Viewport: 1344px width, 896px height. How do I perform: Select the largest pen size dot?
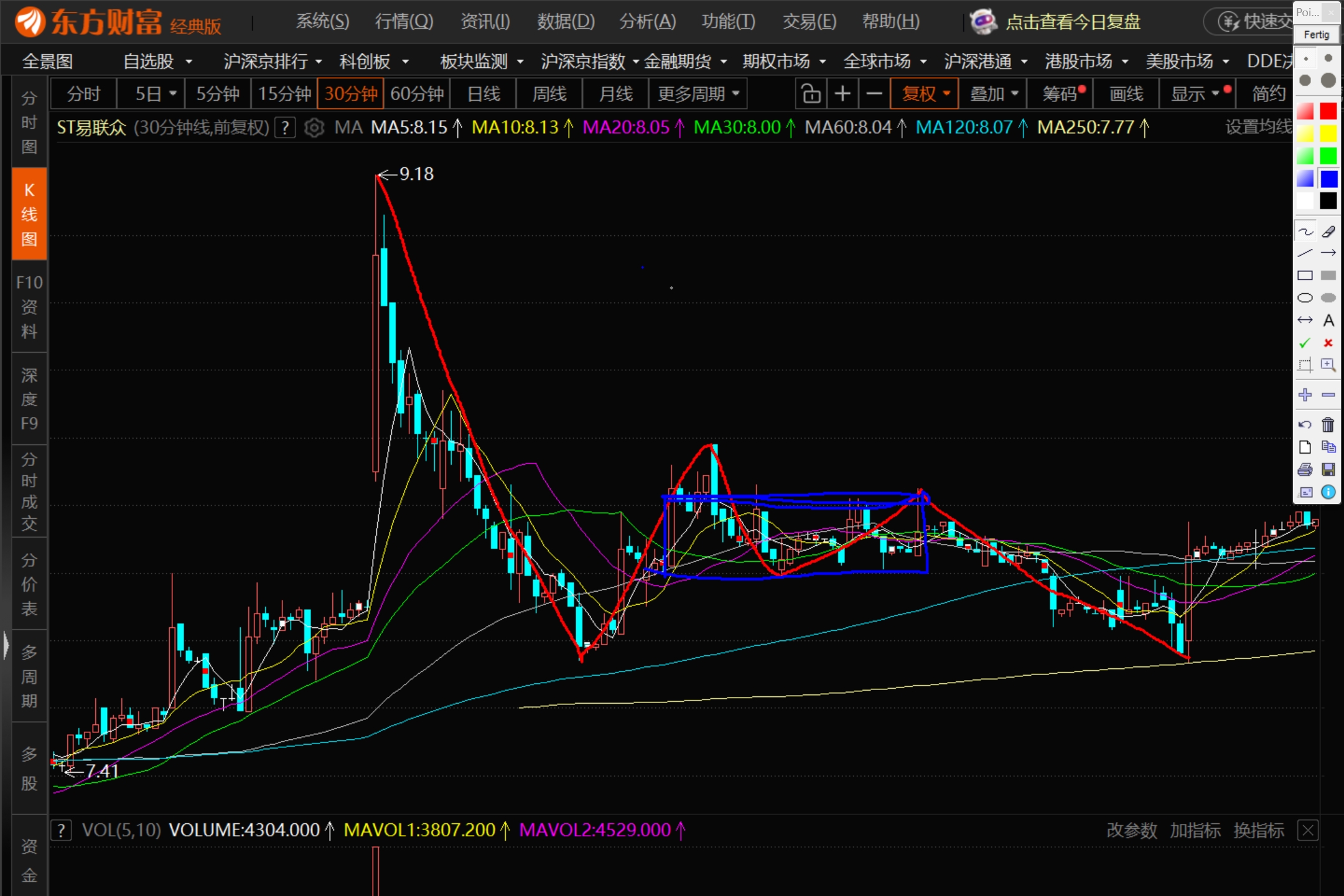(1328, 80)
